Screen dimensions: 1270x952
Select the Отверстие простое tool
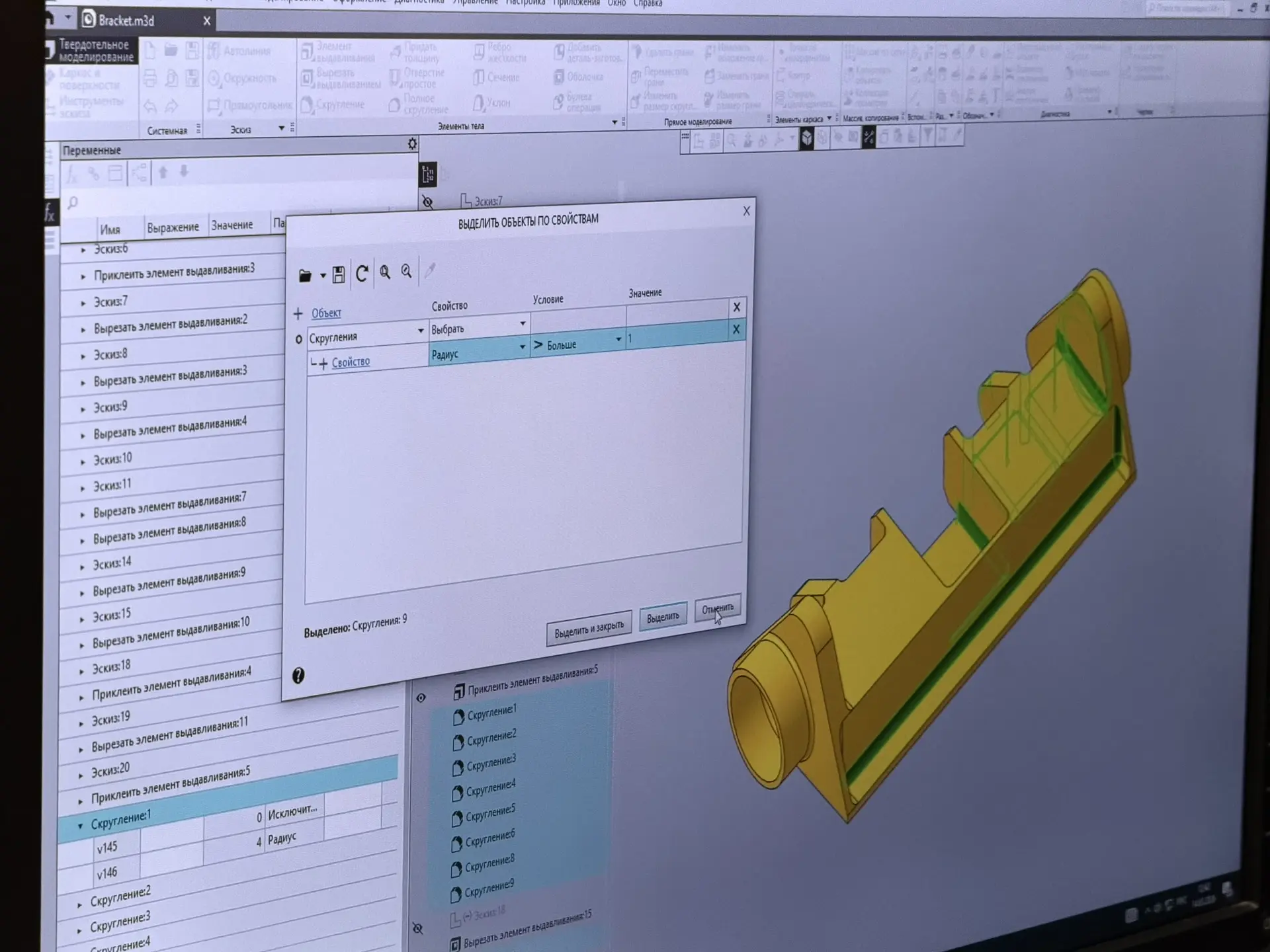tap(417, 77)
